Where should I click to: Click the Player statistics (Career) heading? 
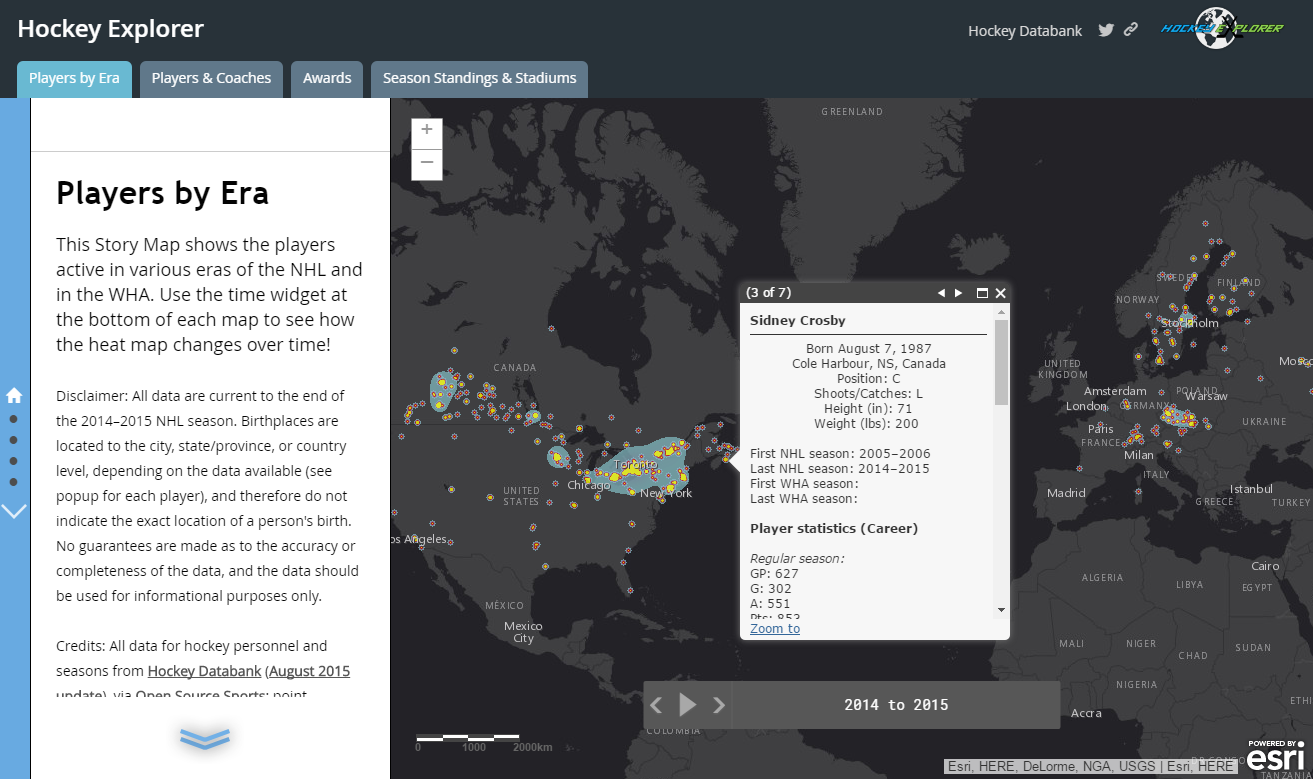point(834,528)
